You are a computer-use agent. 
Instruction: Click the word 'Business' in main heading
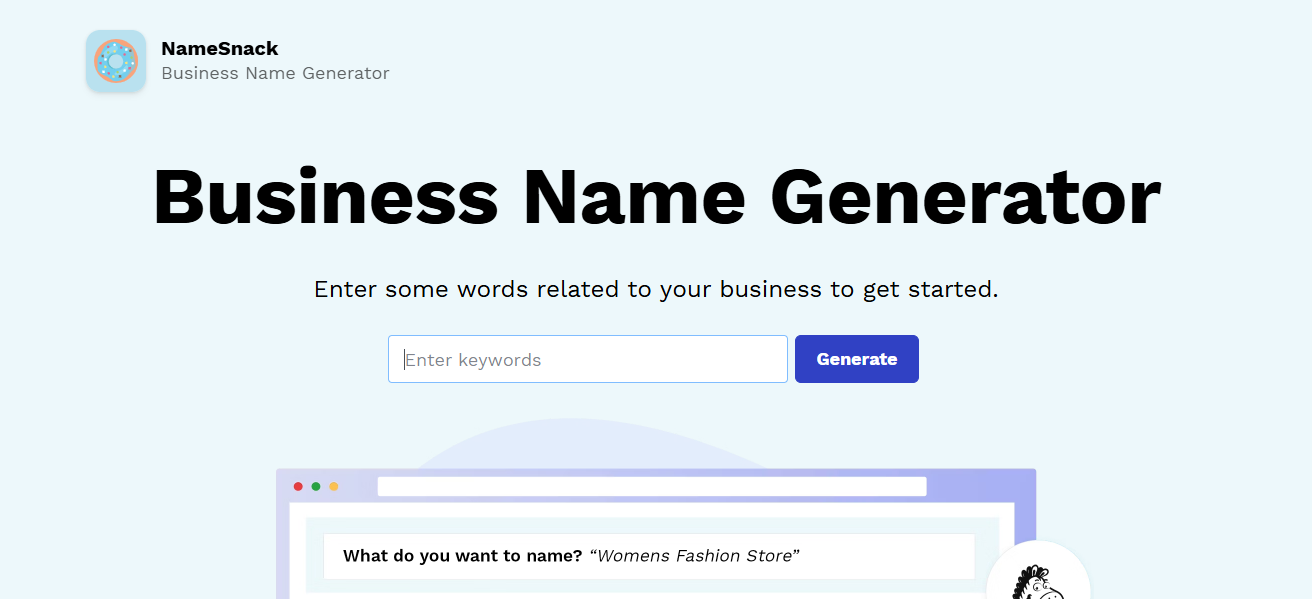point(325,197)
